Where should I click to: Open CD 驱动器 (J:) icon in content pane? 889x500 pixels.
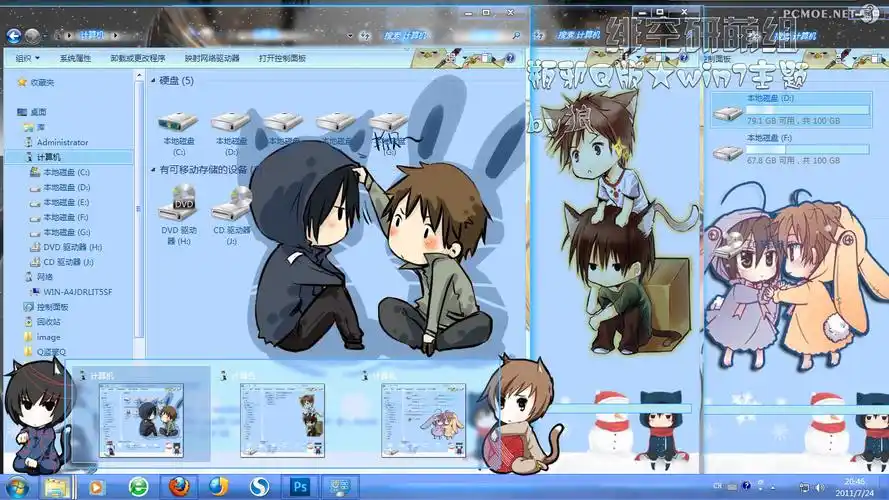231,215
